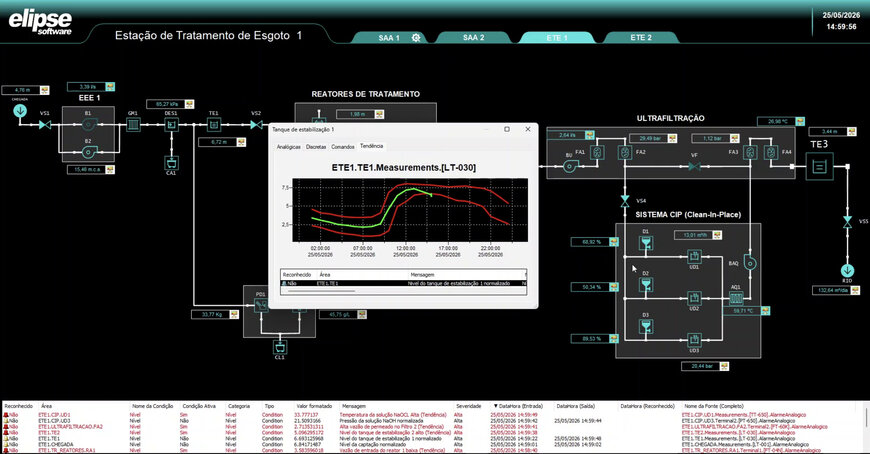Switch to the SAA 2 tab
This screenshot has width=870, height=454.
point(473,38)
